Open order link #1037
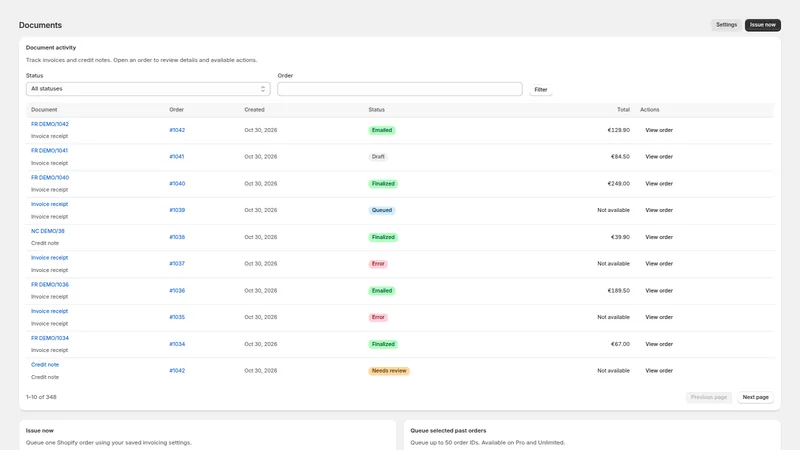The height and width of the screenshot is (450, 800). pyautogui.click(x=177, y=264)
